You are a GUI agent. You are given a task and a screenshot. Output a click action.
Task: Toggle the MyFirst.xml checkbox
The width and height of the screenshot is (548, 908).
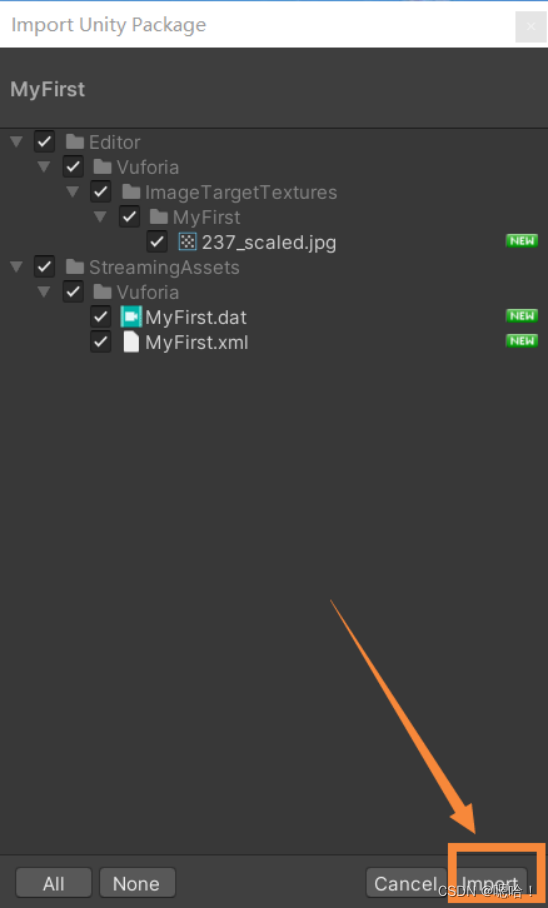coord(101,342)
